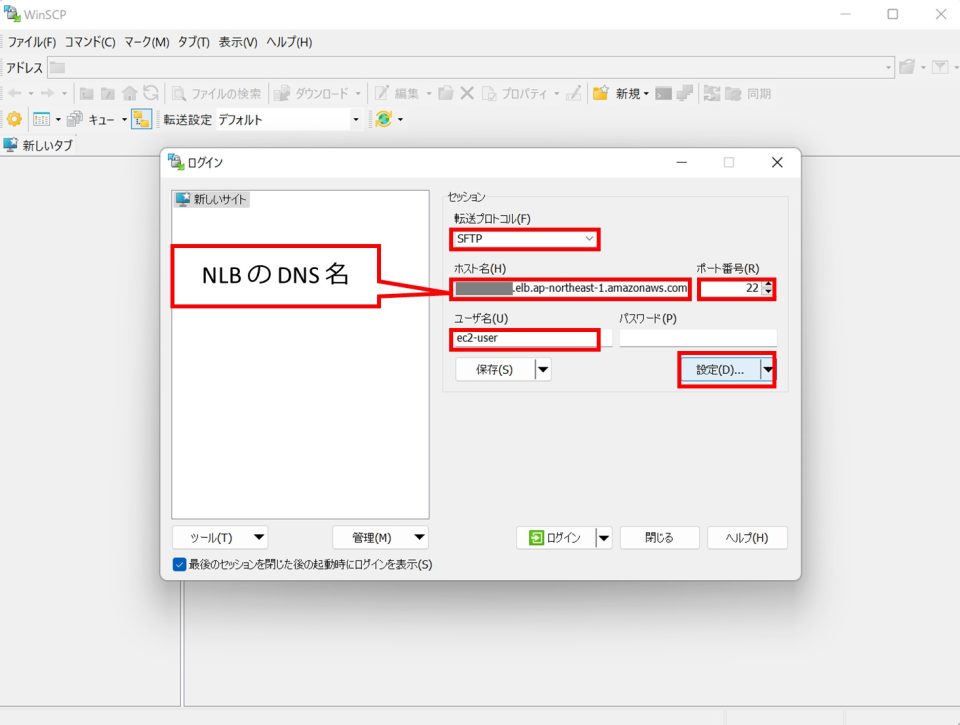Open the 転送プロトコル SFTP dropdown
Viewport: 960px width, 725px height.
tap(524, 239)
